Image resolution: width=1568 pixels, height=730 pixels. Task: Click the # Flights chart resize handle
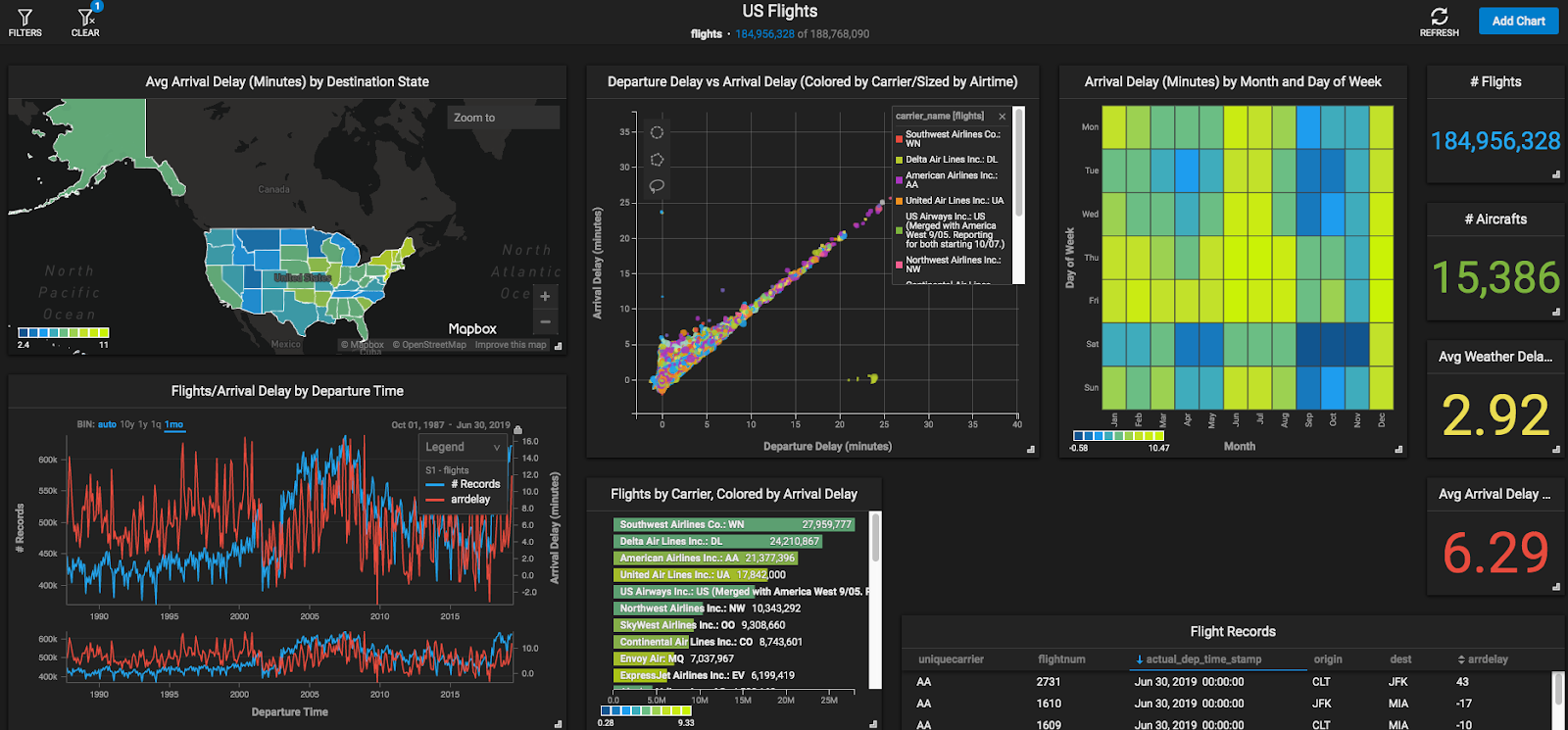click(1556, 174)
